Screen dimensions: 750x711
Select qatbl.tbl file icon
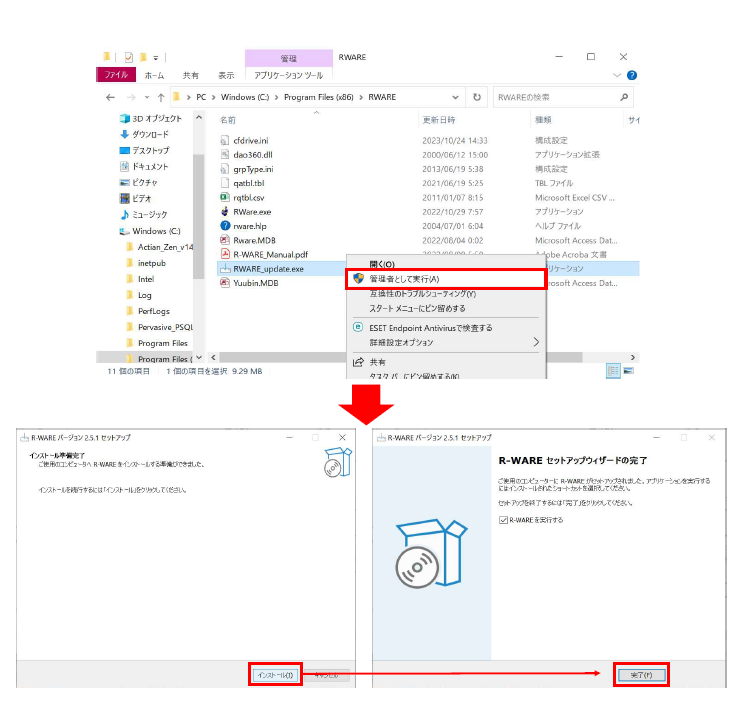click(225, 183)
